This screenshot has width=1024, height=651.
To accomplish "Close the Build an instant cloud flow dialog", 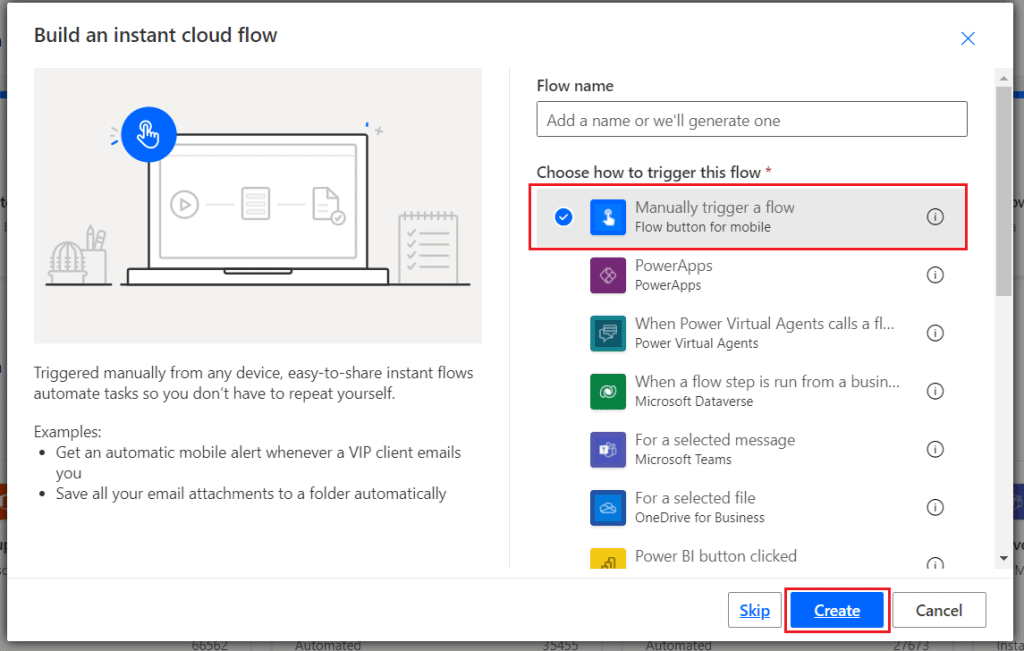I will [x=968, y=39].
